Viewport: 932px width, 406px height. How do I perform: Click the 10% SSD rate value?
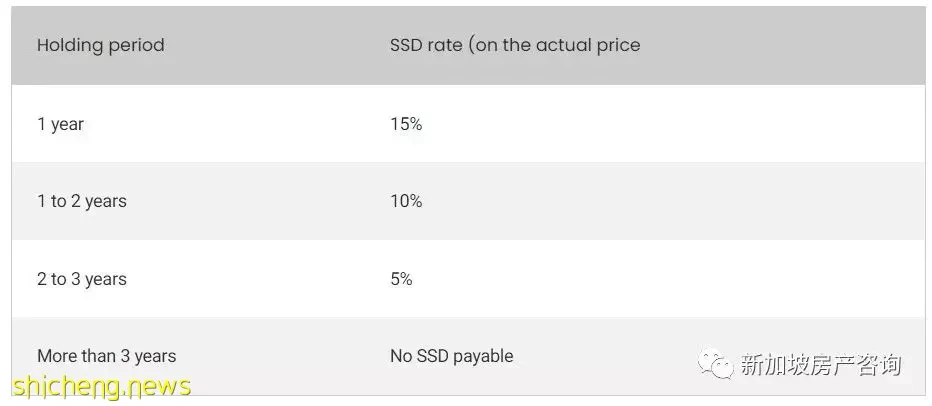406,202
